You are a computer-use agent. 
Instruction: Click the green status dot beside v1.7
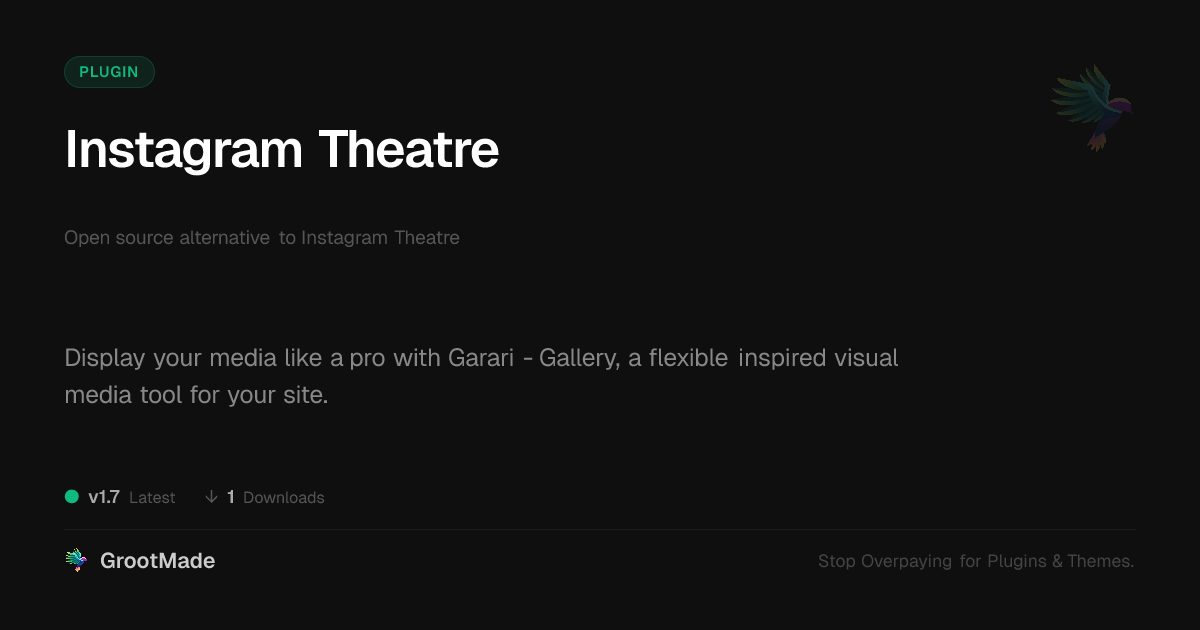pyautogui.click(x=72, y=497)
